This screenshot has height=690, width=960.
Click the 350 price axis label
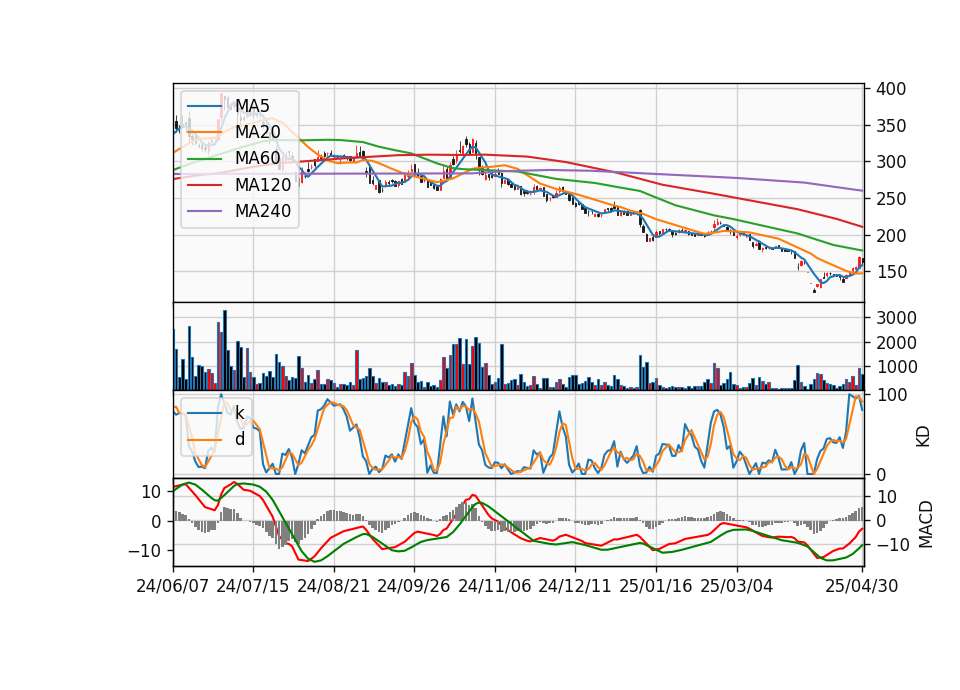(891, 126)
